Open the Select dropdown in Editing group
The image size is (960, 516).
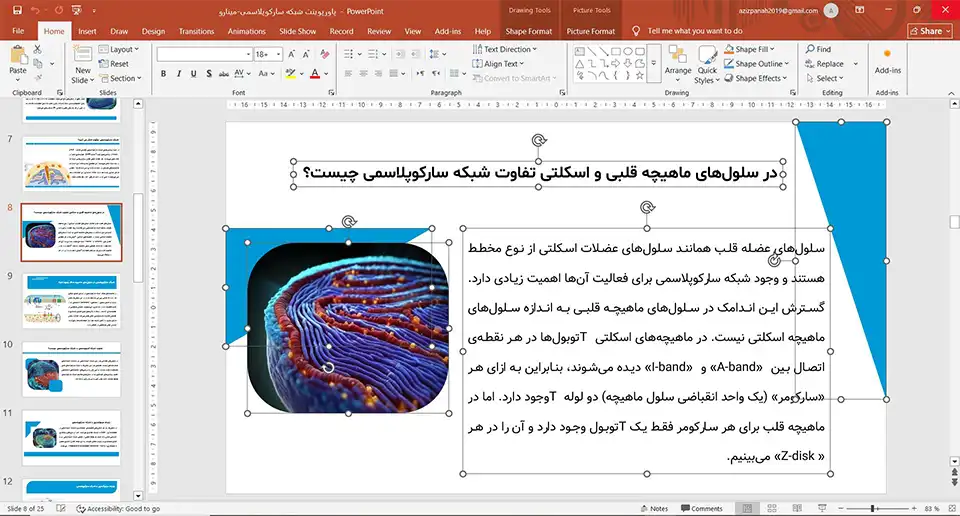click(825, 78)
